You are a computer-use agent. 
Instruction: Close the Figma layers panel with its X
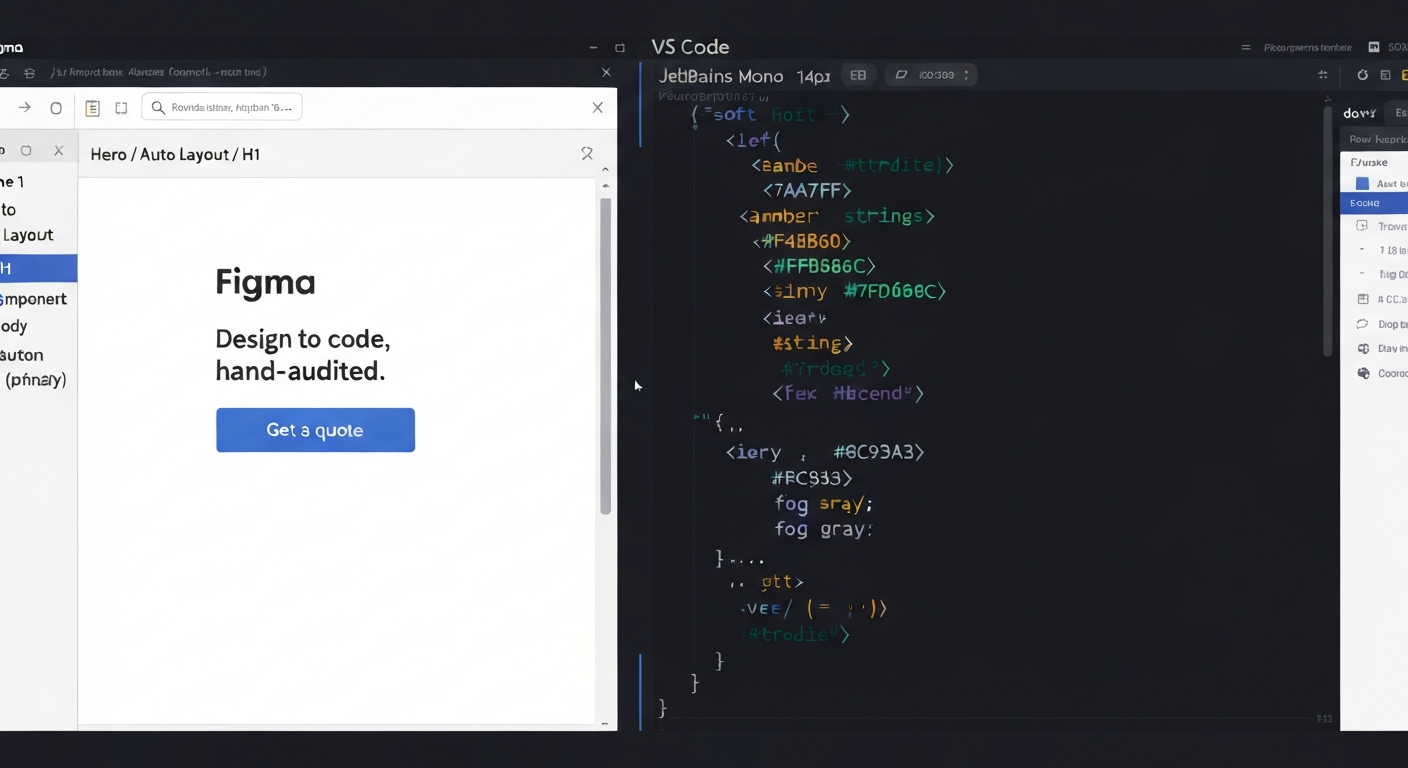point(59,151)
